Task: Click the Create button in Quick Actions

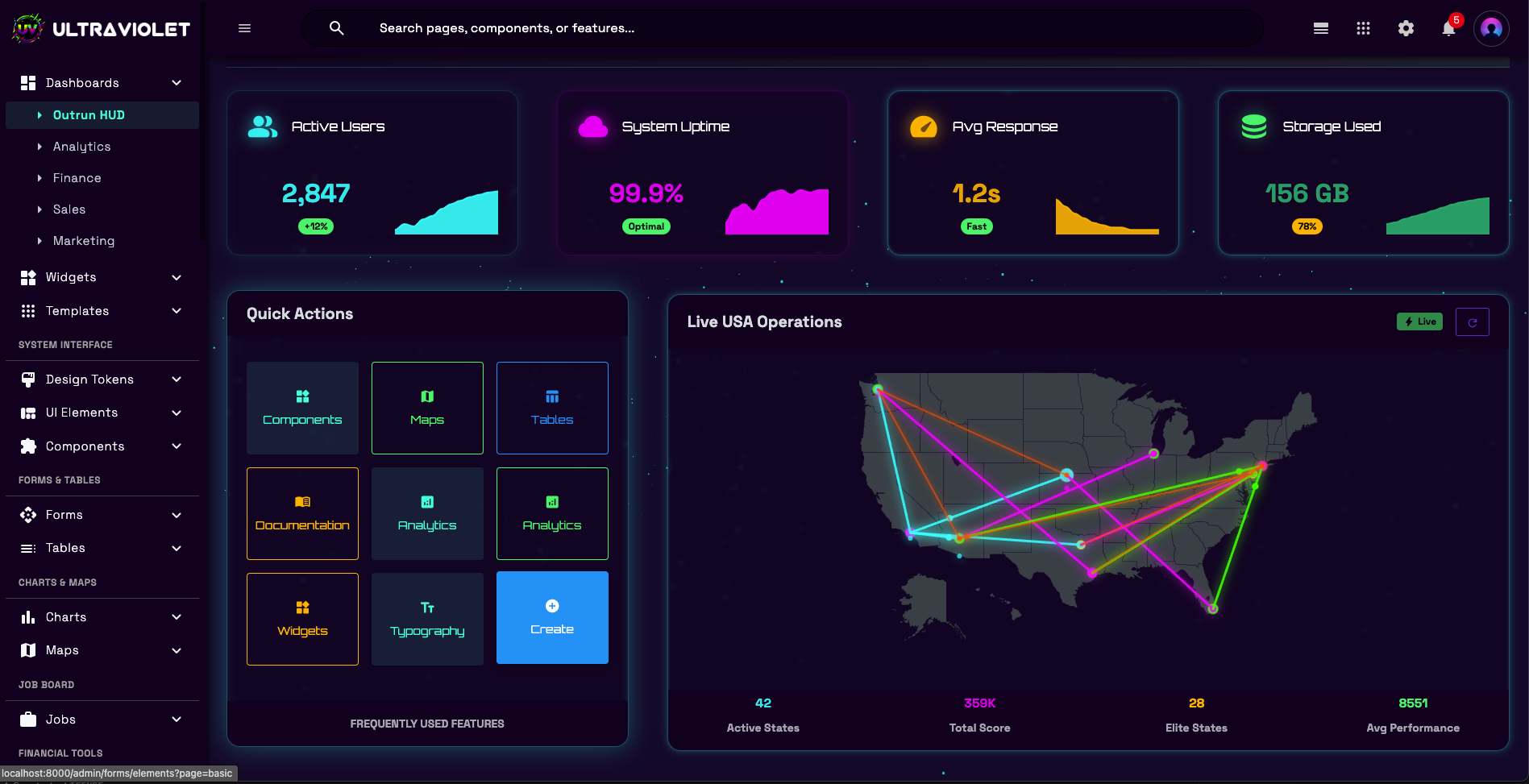Action: point(552,617)
